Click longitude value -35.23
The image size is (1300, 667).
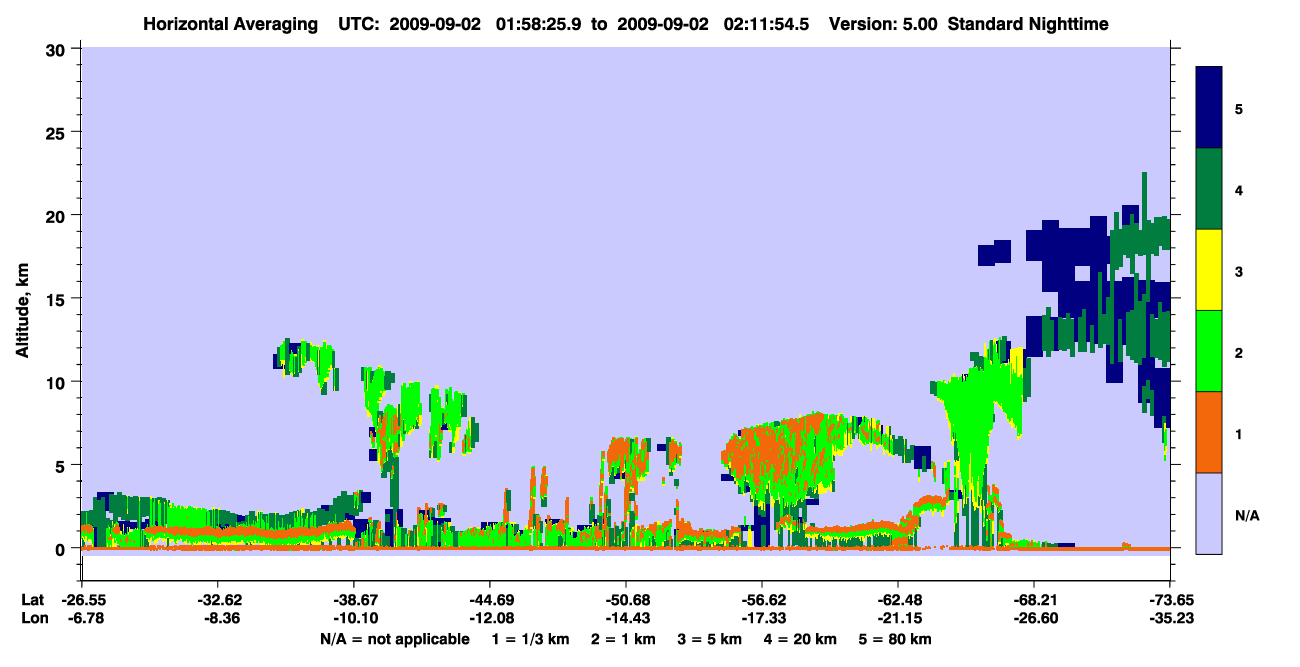(x=1171, y=618)
